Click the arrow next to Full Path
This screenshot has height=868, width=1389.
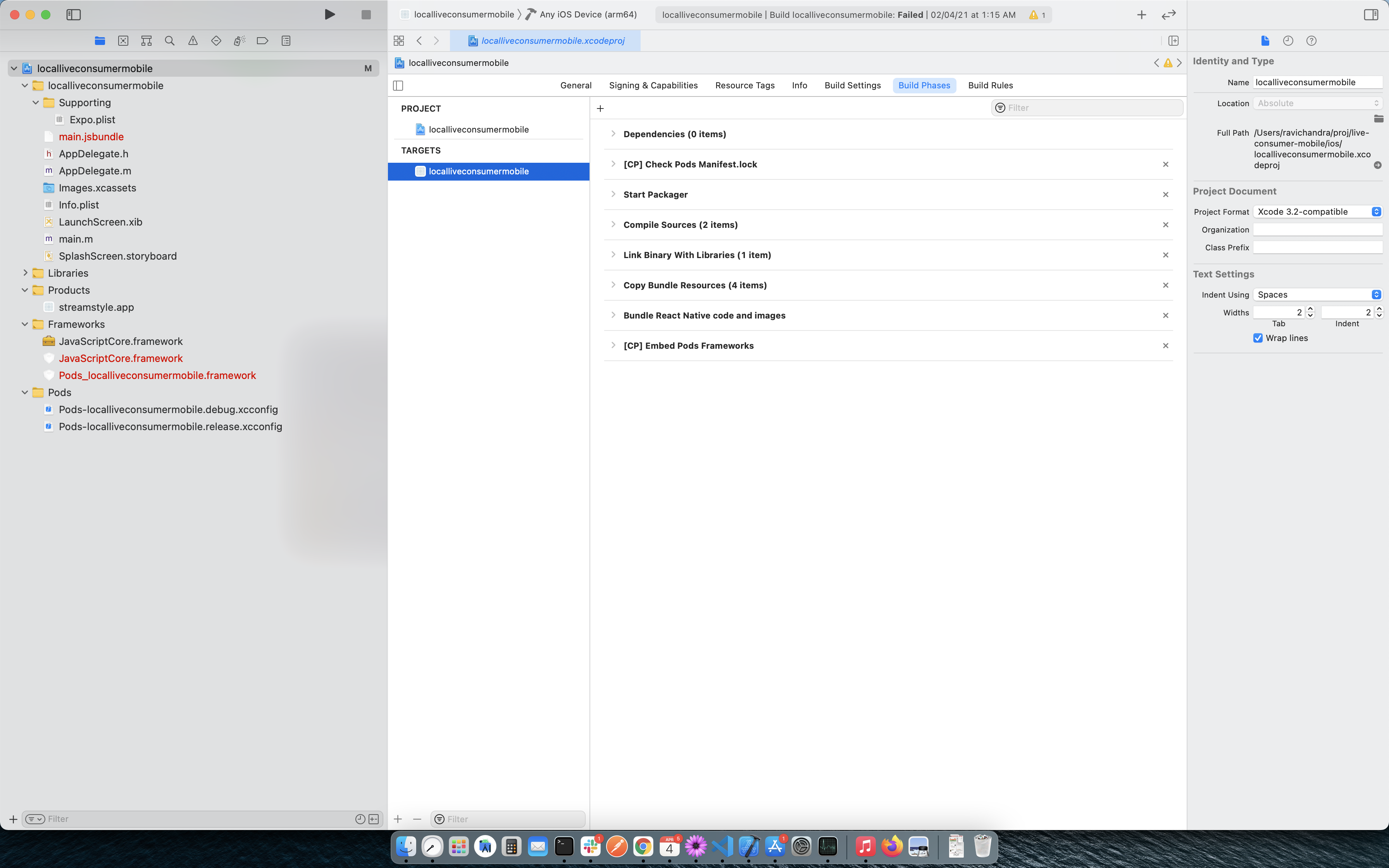point(1377,165)
